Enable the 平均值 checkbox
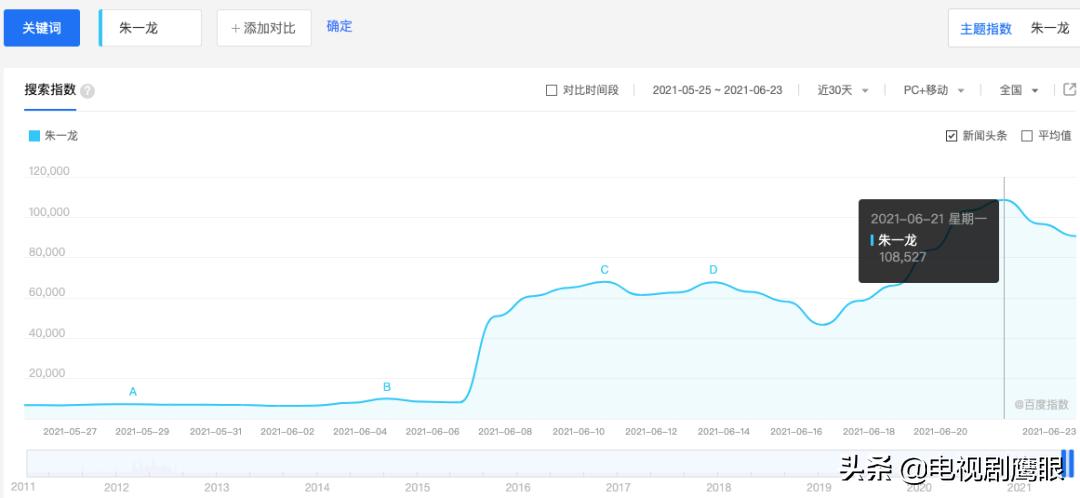1080x498 pixels. point(1026,136)
